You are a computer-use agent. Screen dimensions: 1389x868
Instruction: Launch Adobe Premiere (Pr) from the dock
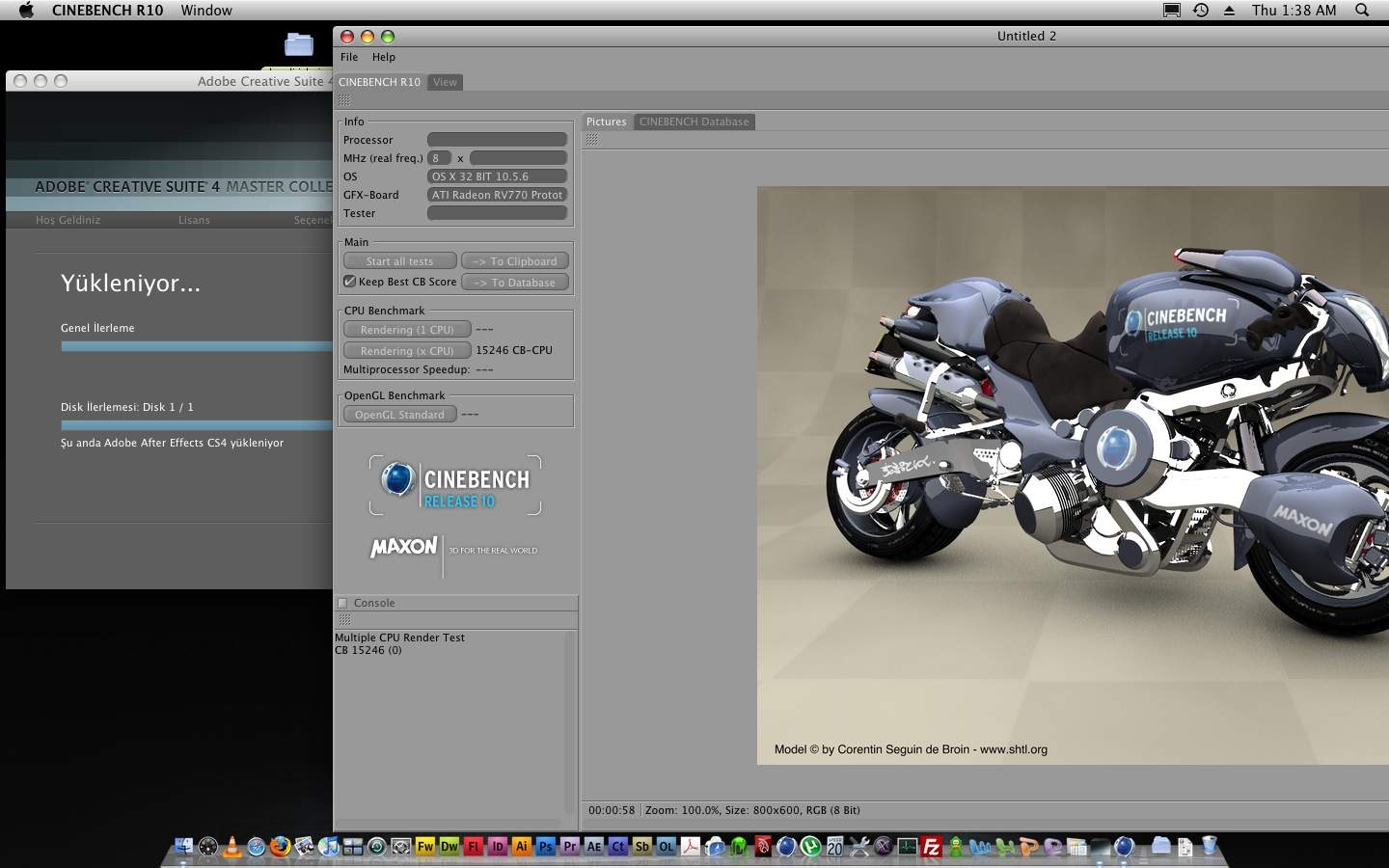(569, 847)
